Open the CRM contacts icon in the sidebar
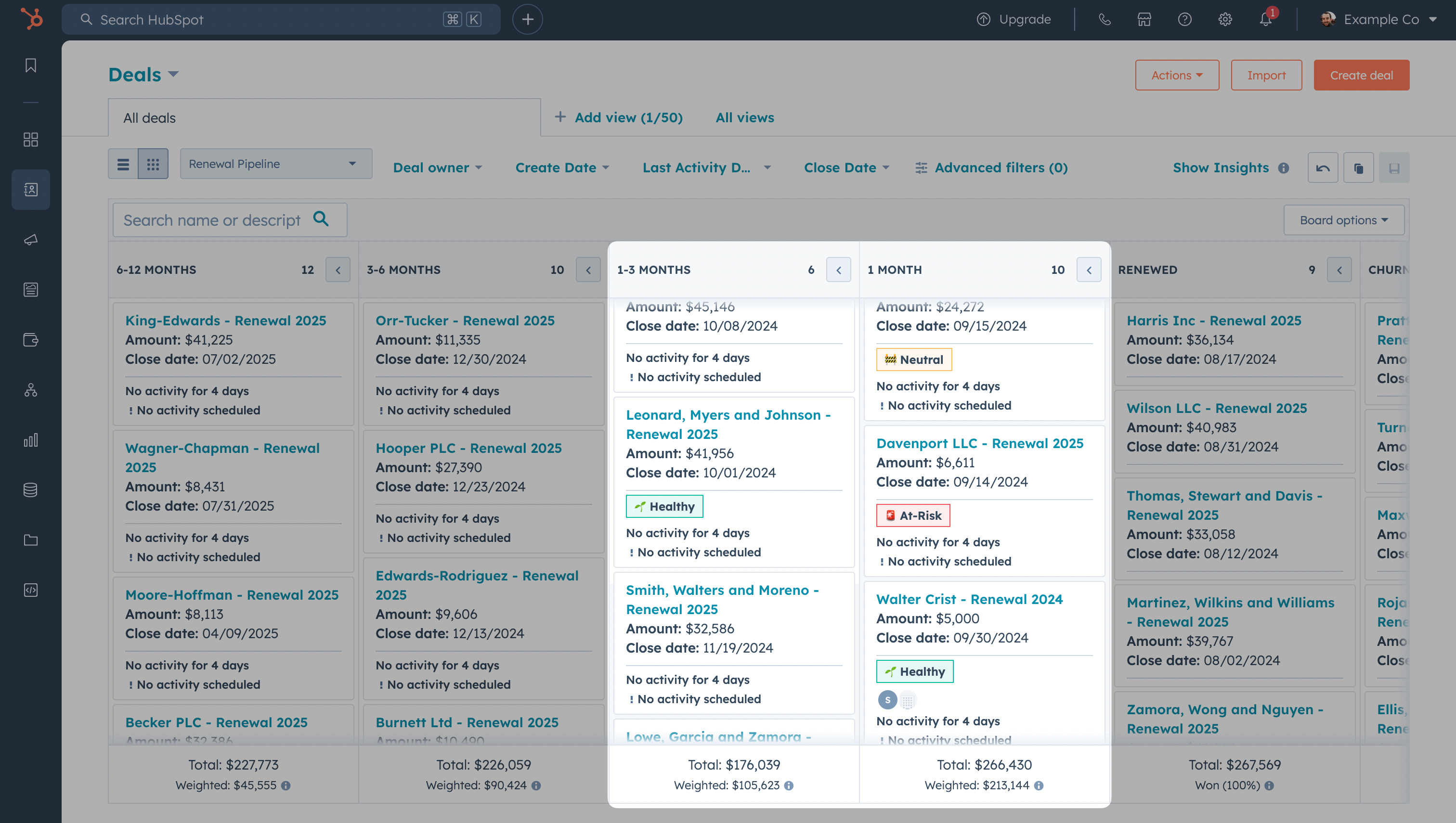The height and width of the screenshot is (823, 1456). [30, 189]
